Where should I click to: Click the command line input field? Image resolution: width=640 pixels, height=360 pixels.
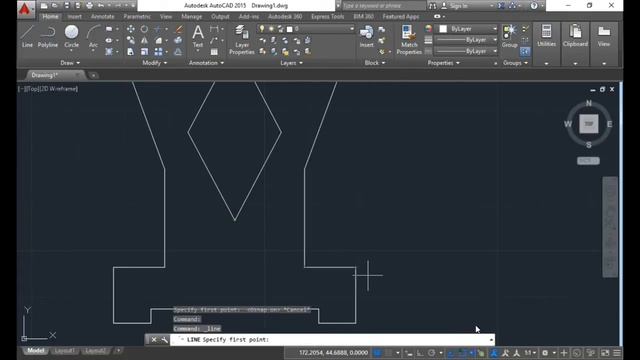(332, 340)
